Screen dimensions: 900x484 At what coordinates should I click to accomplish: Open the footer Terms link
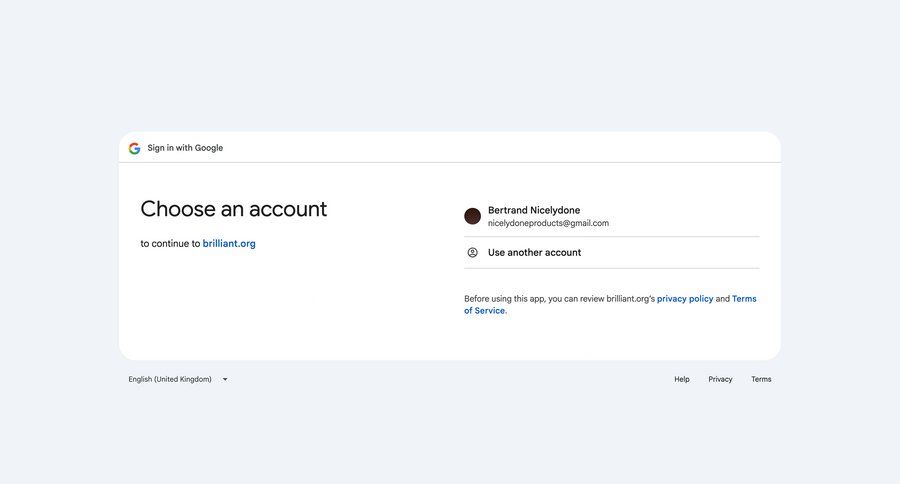click(x=761, y=380)
